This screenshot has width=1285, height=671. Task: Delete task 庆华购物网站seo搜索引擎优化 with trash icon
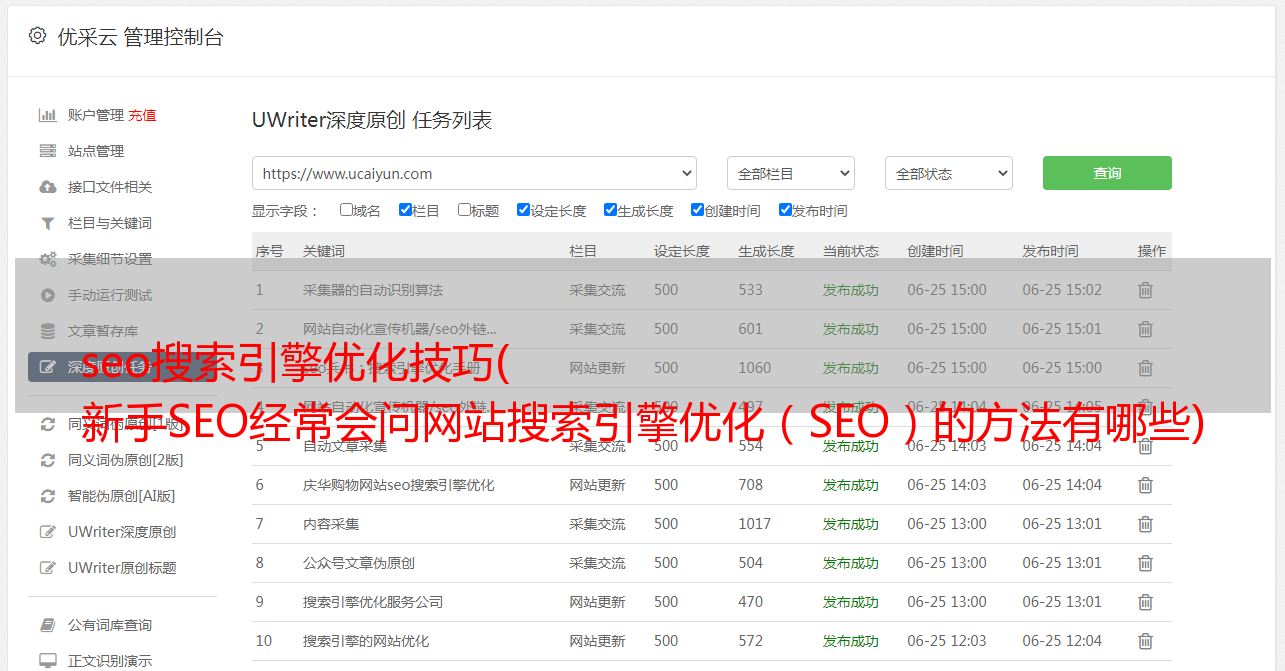pos(1145,485)
